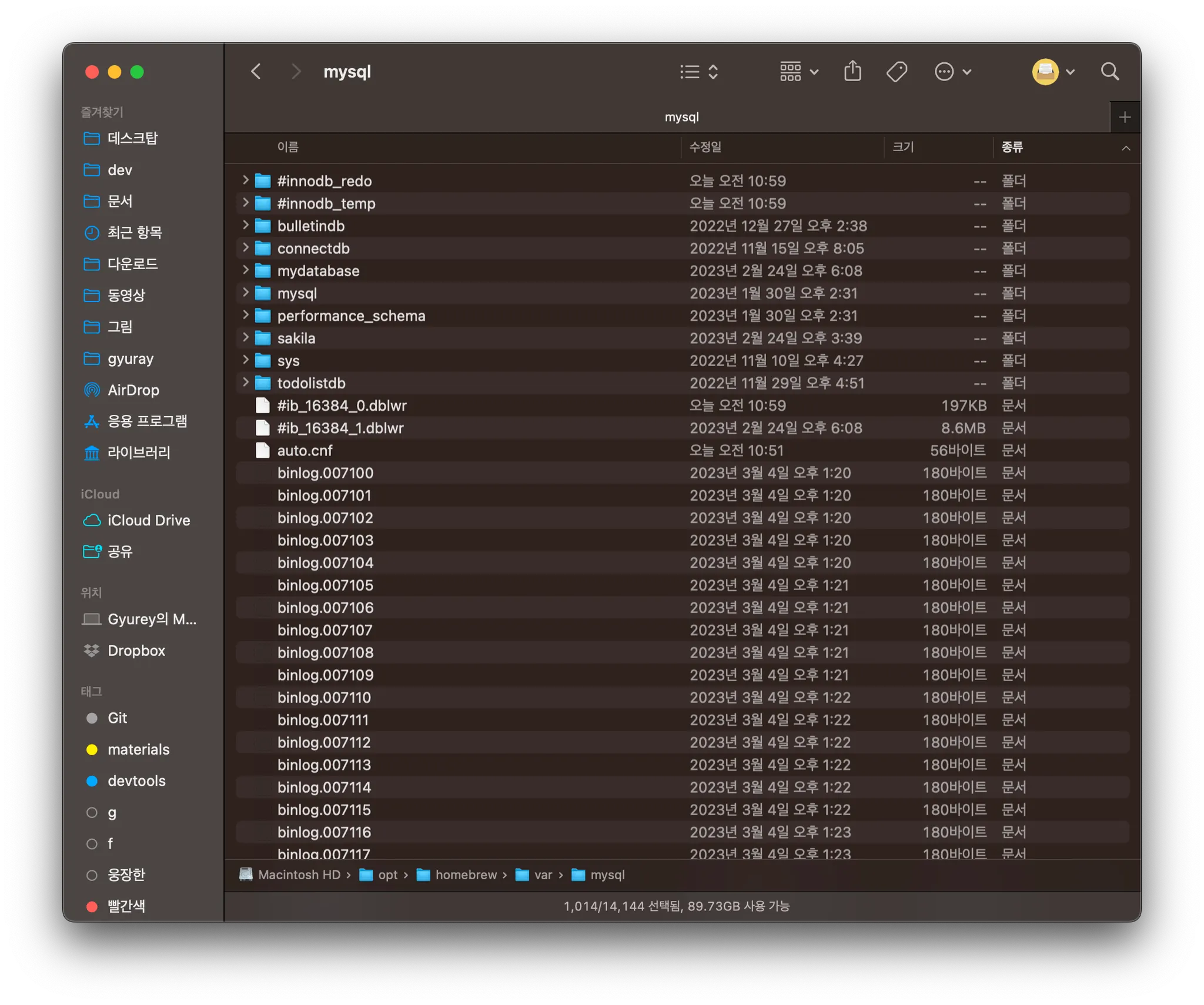Expand the sakila folder disclosure arrow

tap(246, 338)
